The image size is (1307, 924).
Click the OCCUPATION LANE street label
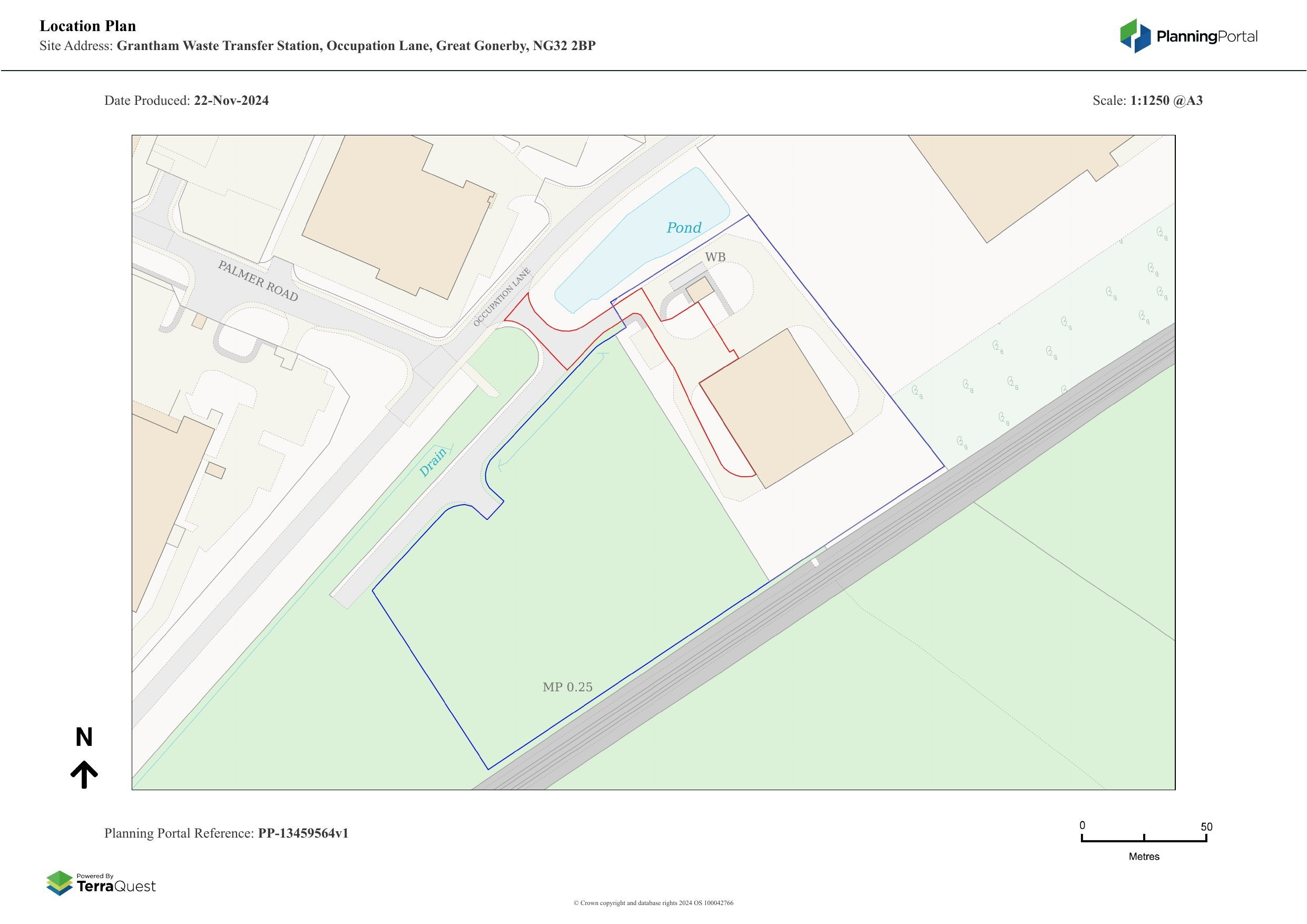(502, 297)
